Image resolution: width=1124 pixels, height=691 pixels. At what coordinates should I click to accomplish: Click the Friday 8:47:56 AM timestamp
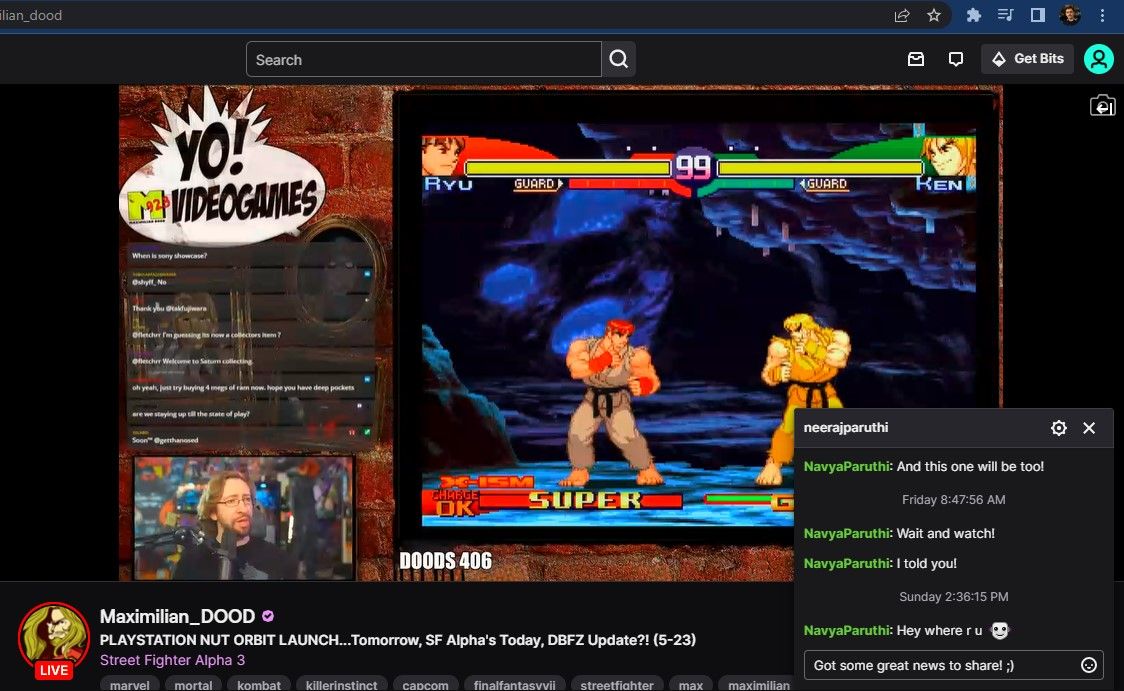tap(953, 500)
